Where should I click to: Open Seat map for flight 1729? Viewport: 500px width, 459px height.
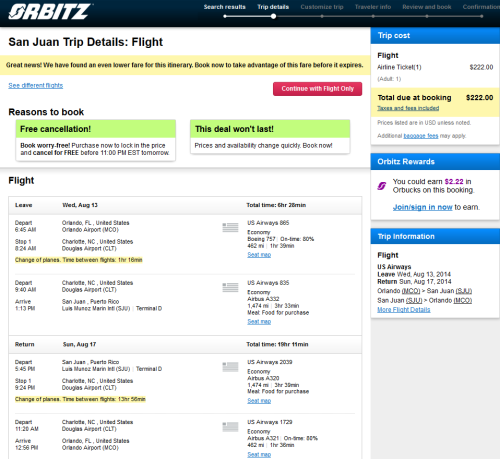[x=259, y=454]
